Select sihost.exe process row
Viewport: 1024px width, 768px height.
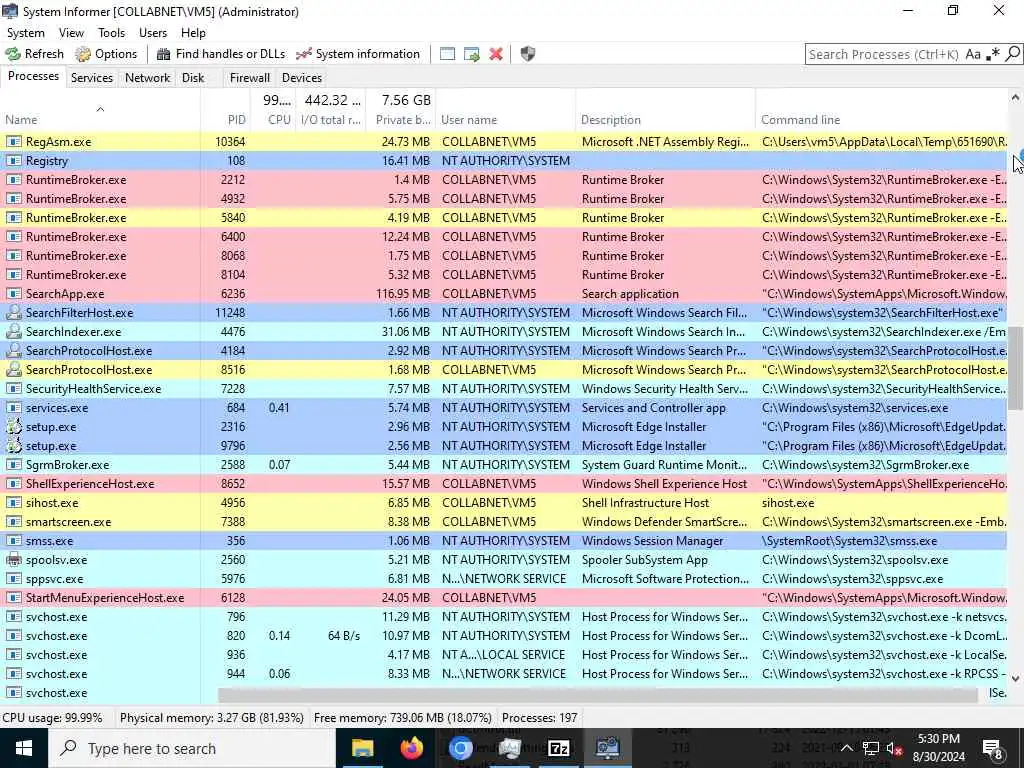(x=504, y=503)
